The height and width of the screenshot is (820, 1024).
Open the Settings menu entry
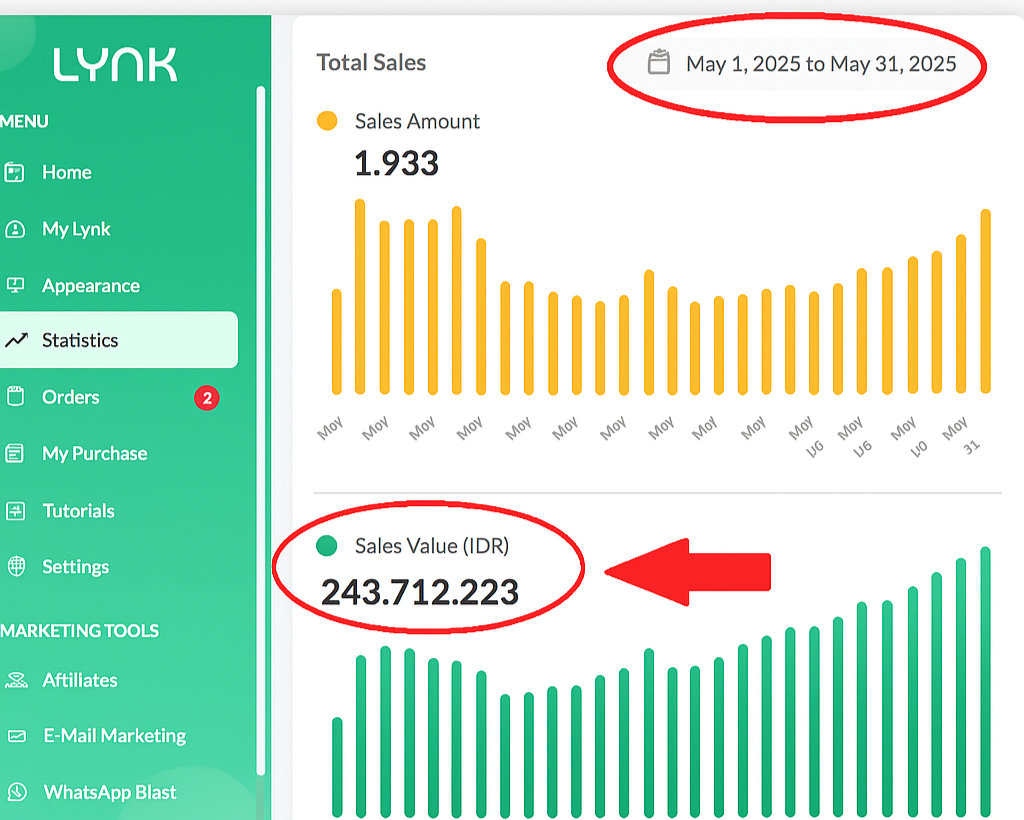click(x=75, y=566)
